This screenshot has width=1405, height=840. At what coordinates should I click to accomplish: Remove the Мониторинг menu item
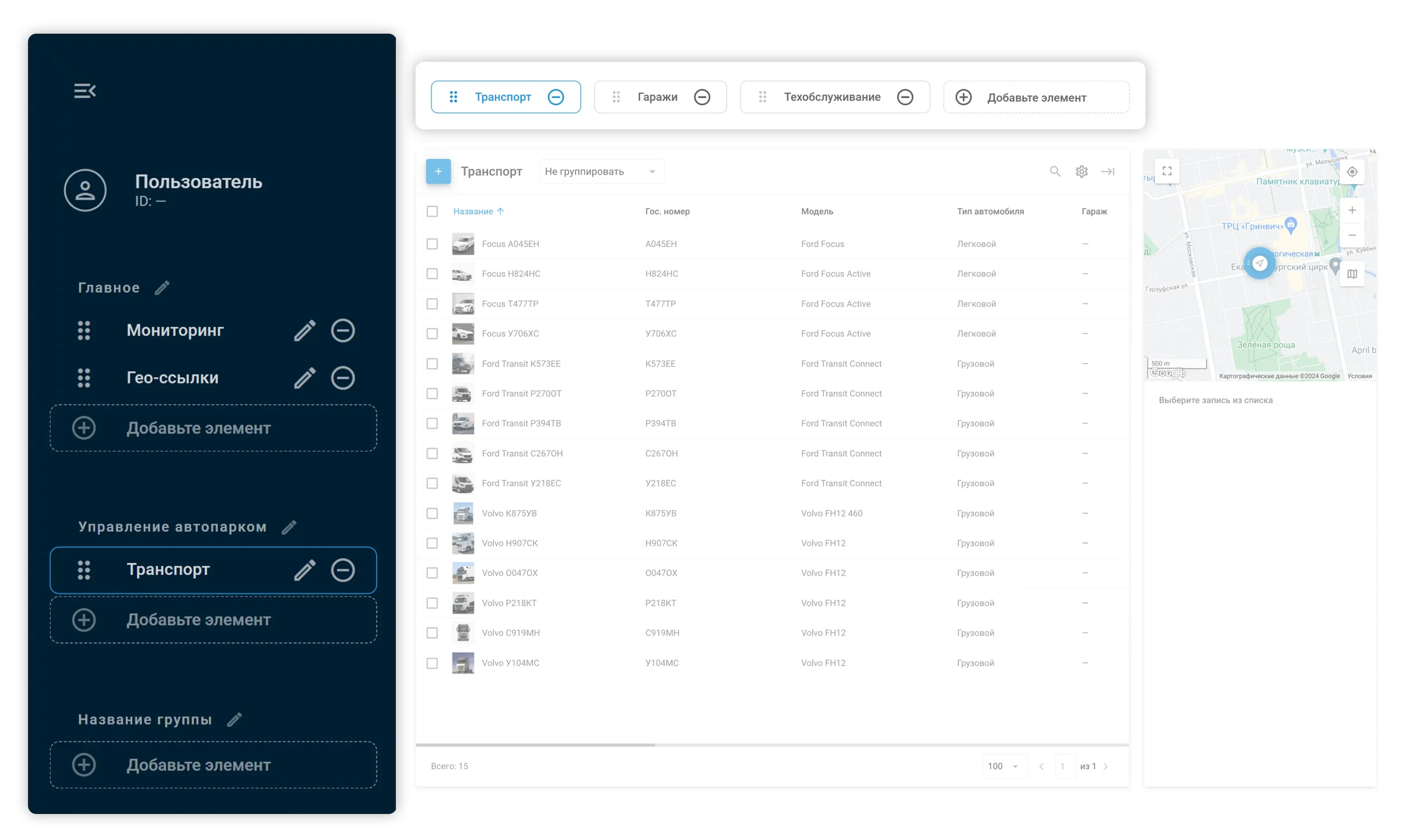pos(343,330)
